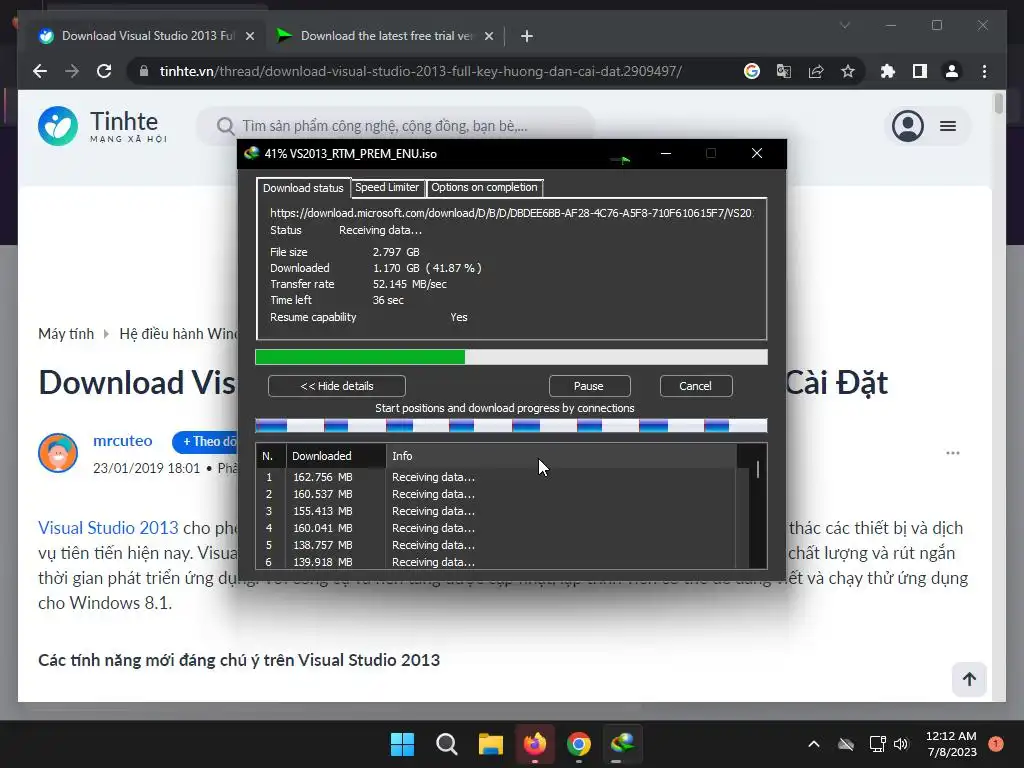Select connection row with 155.413 MB
The image size is (1024, 768).
[496, 511]
